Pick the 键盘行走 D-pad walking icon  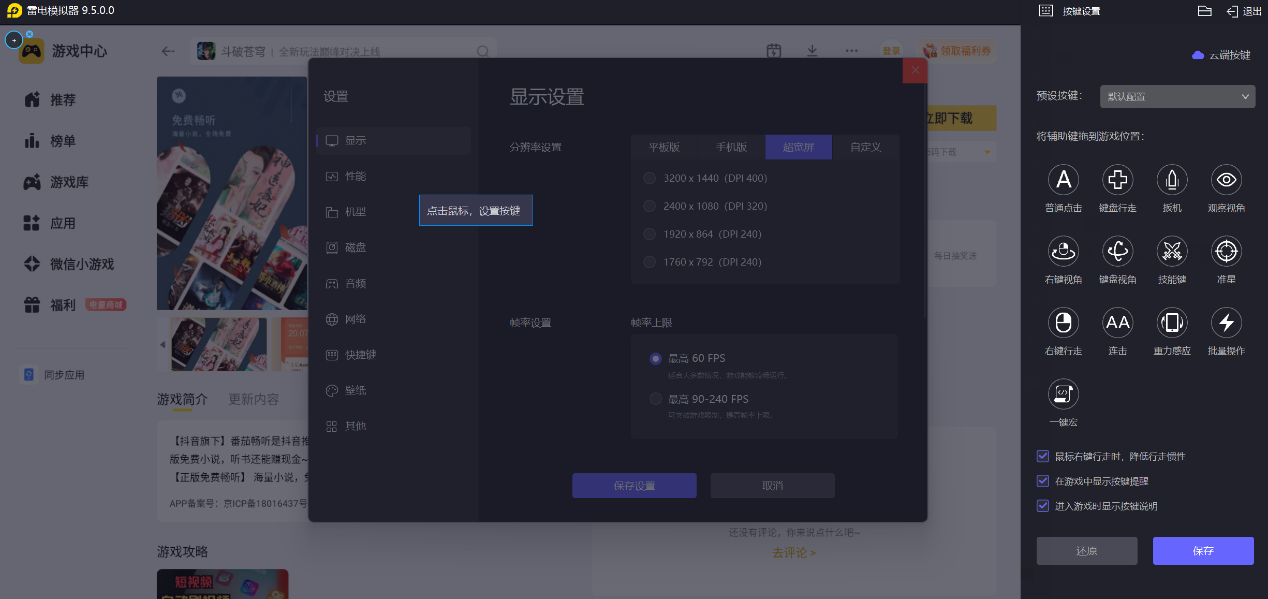point(1117,180)
